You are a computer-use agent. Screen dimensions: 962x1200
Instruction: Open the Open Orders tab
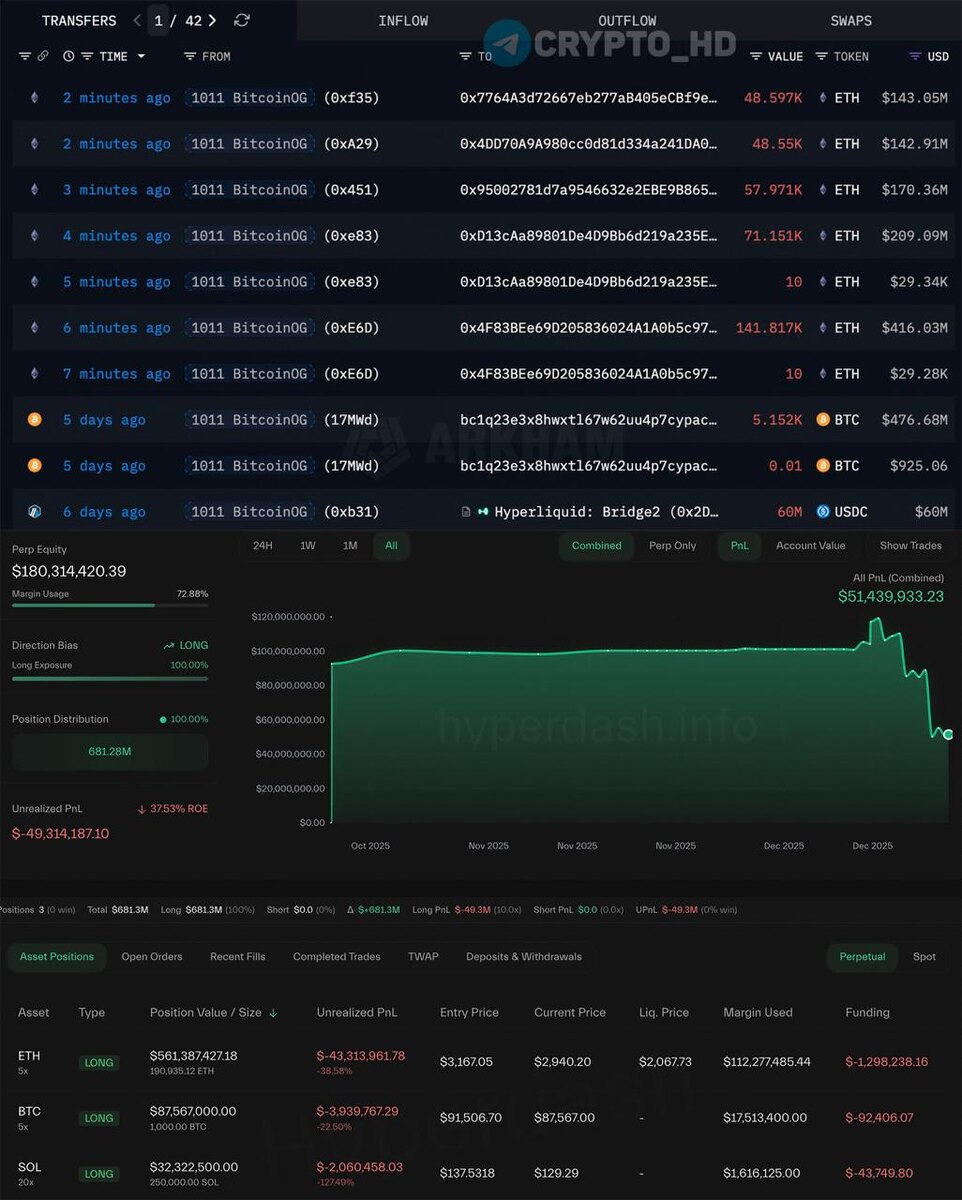(x=152, y=957)
